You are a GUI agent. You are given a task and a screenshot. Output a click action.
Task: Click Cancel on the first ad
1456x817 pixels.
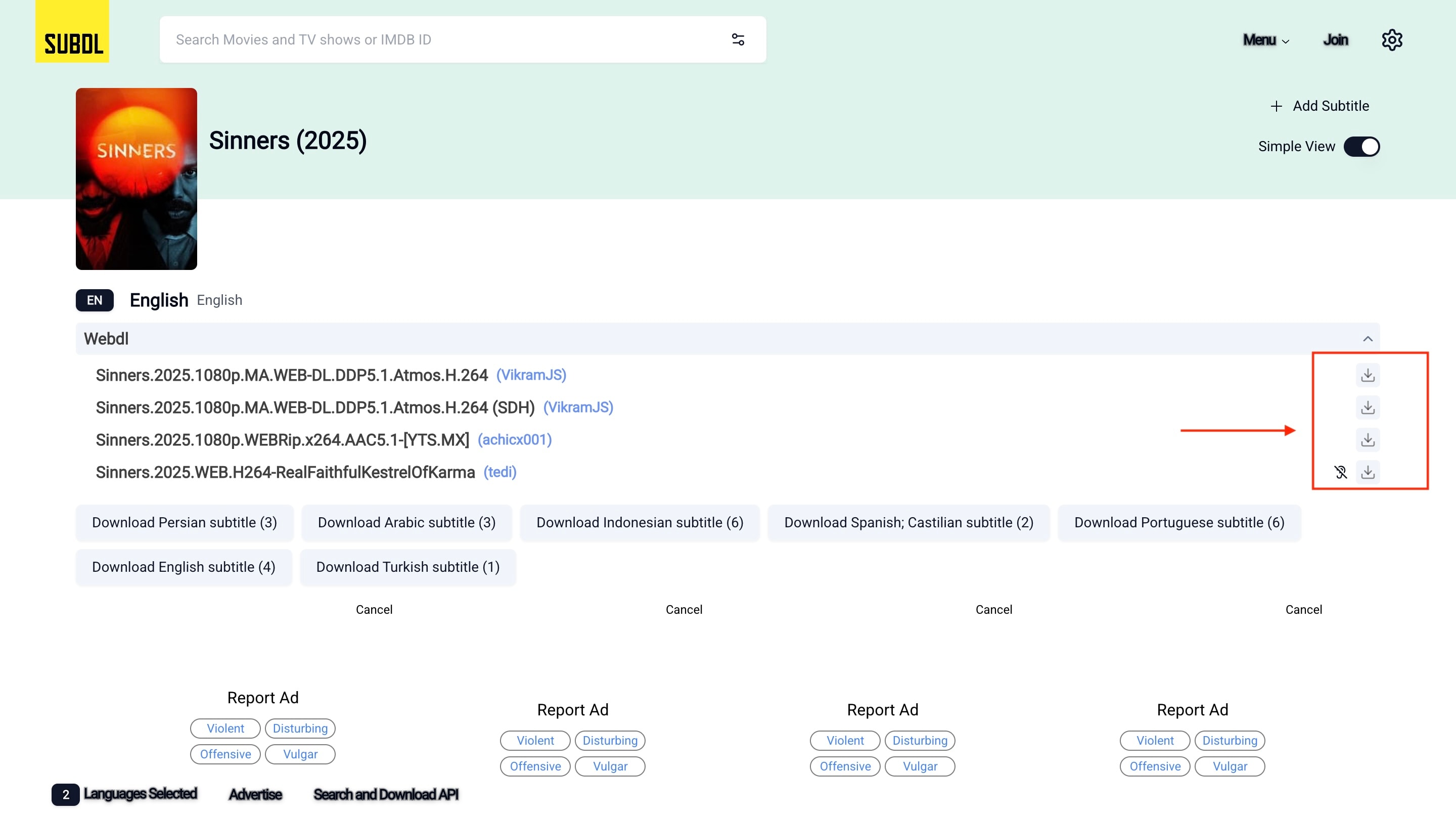[374, 610]
